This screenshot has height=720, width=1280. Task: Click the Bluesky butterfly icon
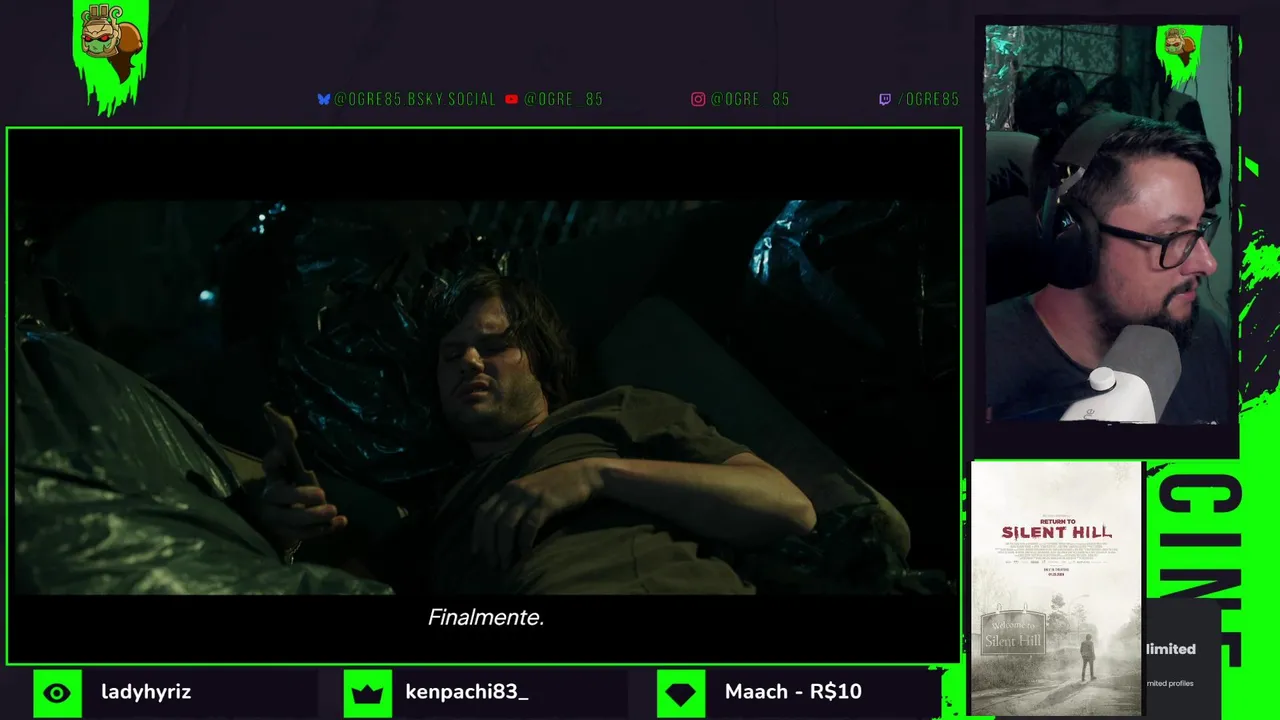tap(323, 99)
